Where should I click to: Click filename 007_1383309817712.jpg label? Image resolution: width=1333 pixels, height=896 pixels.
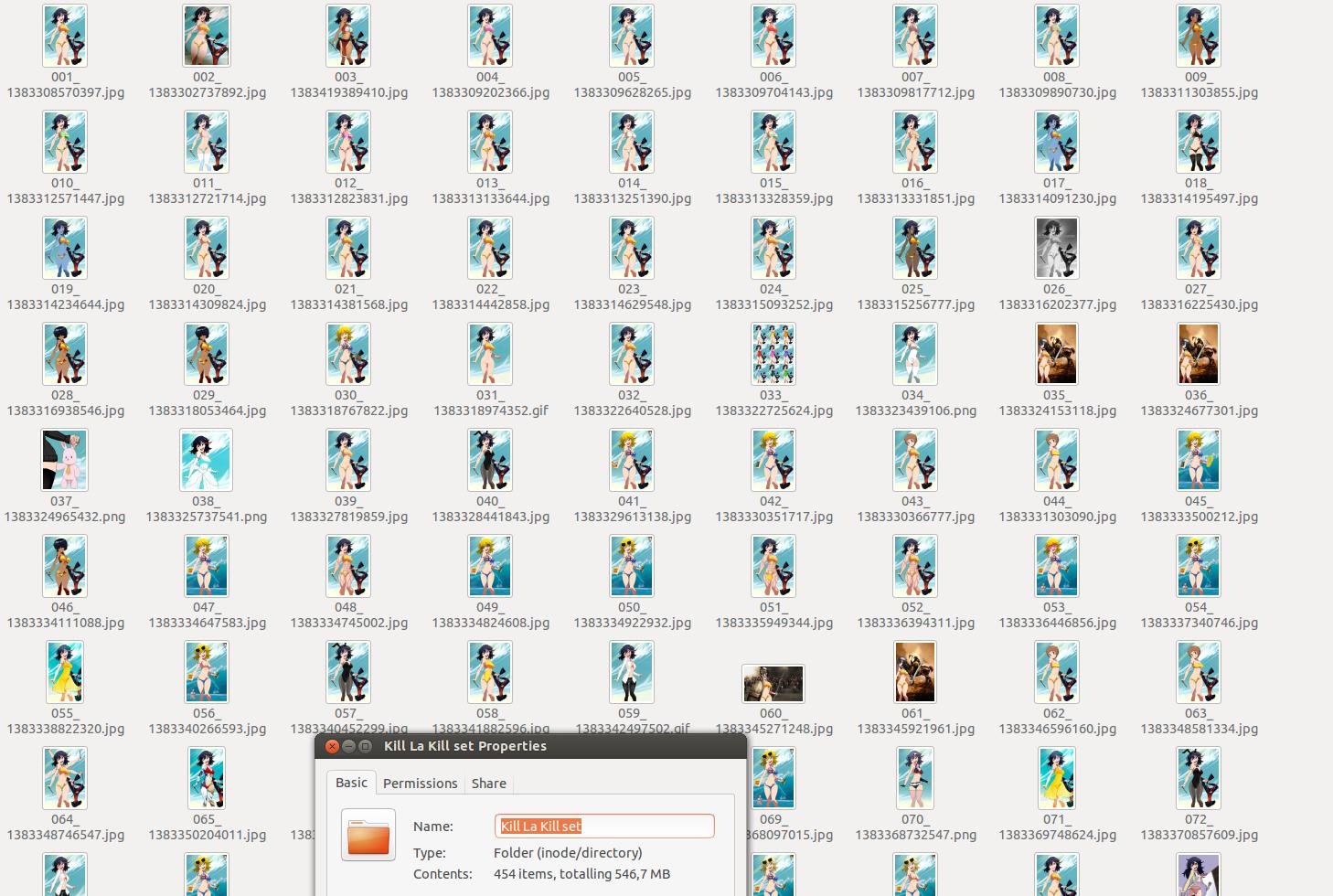click(915, 85)
